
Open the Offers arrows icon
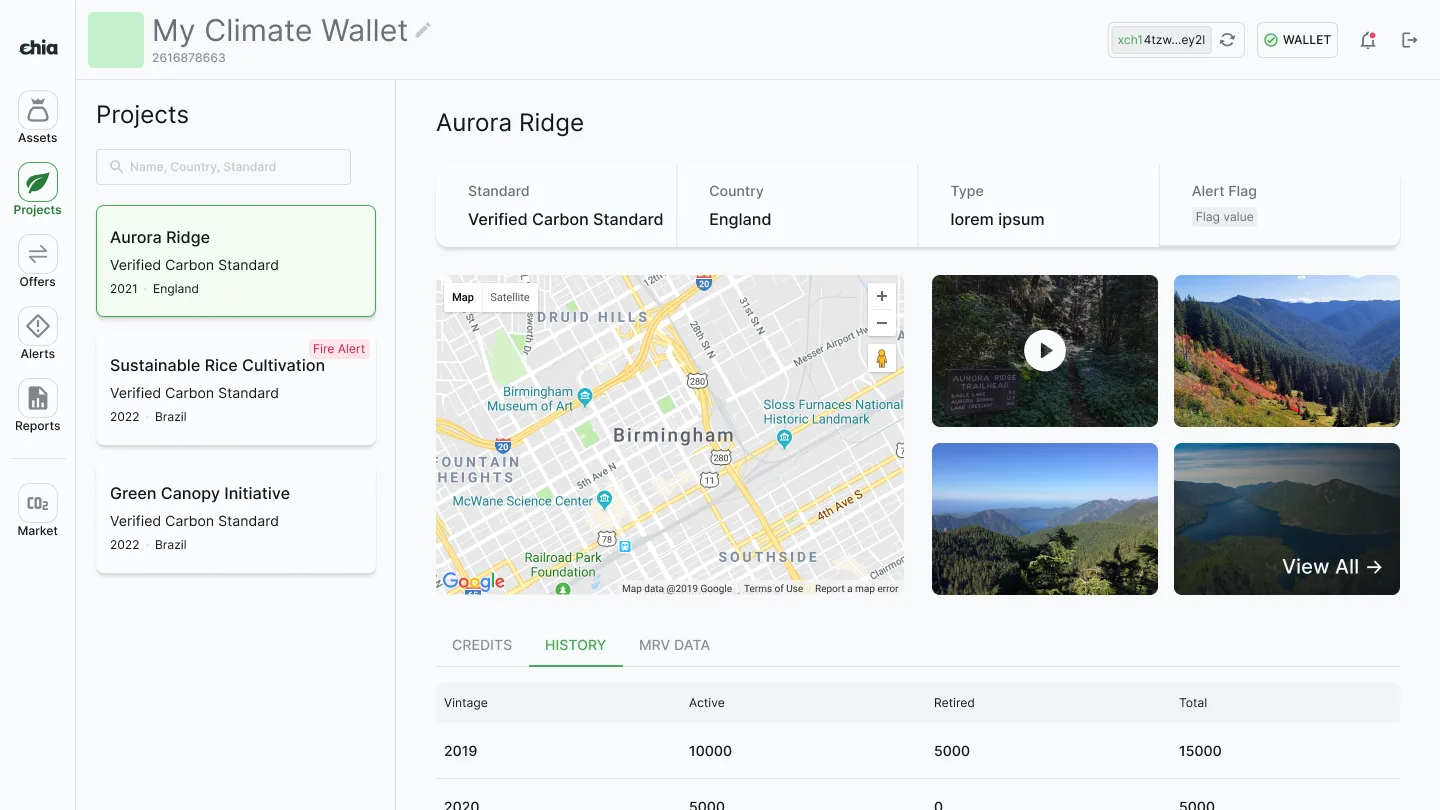38,254
